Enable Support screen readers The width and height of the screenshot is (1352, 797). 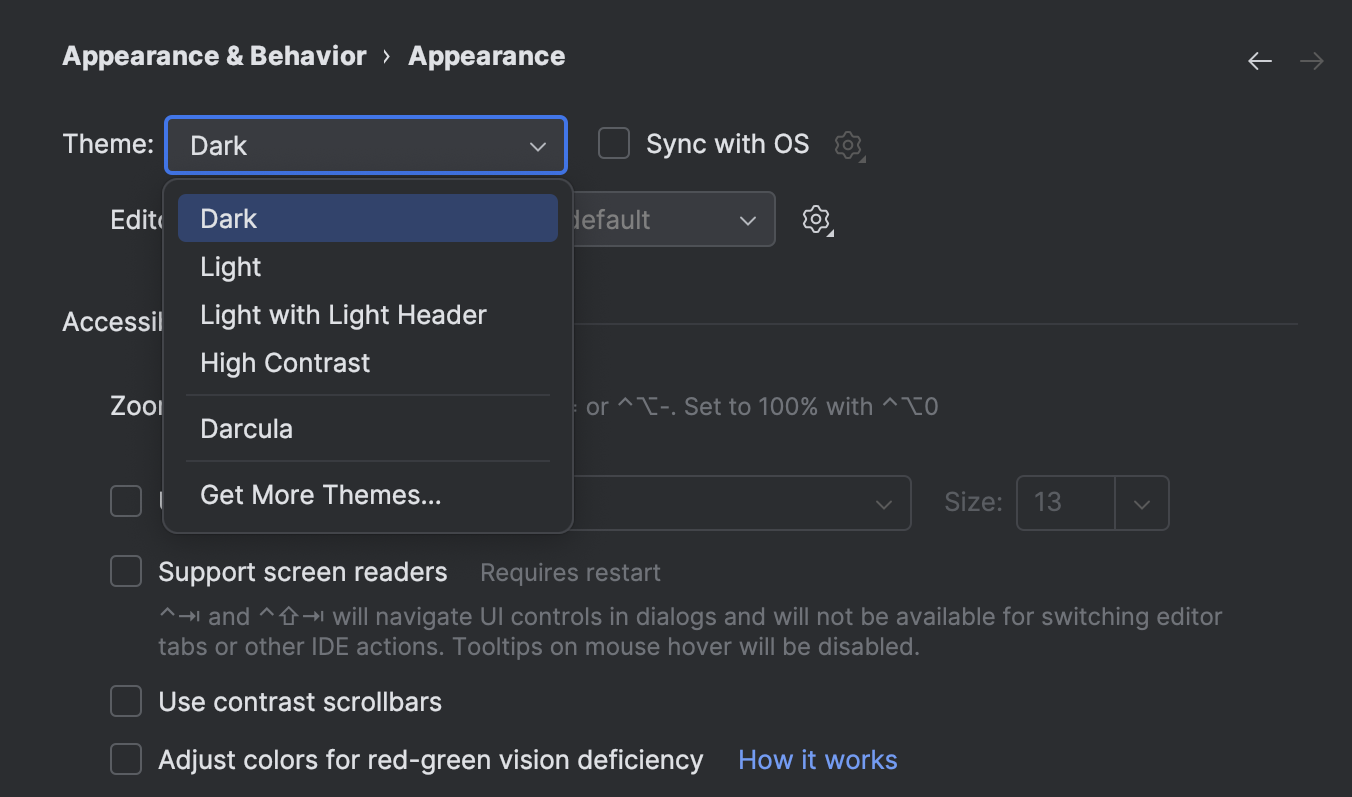coord(125,571)
